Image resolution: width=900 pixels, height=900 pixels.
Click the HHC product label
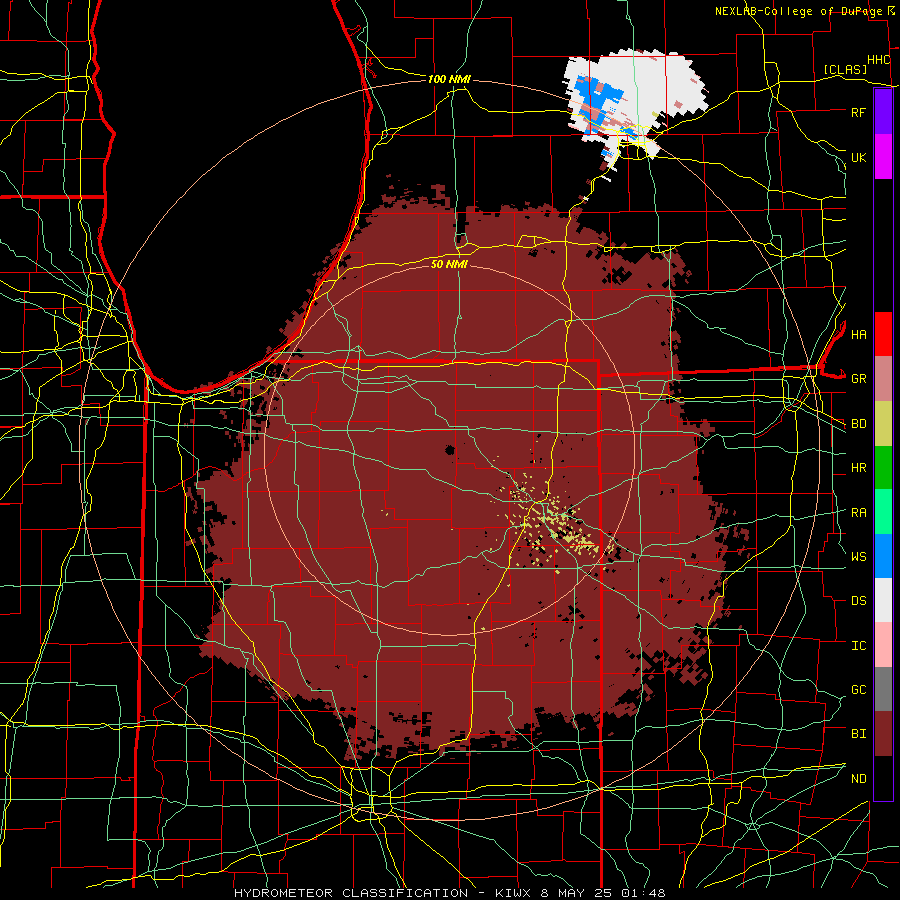tap(878, 60)
